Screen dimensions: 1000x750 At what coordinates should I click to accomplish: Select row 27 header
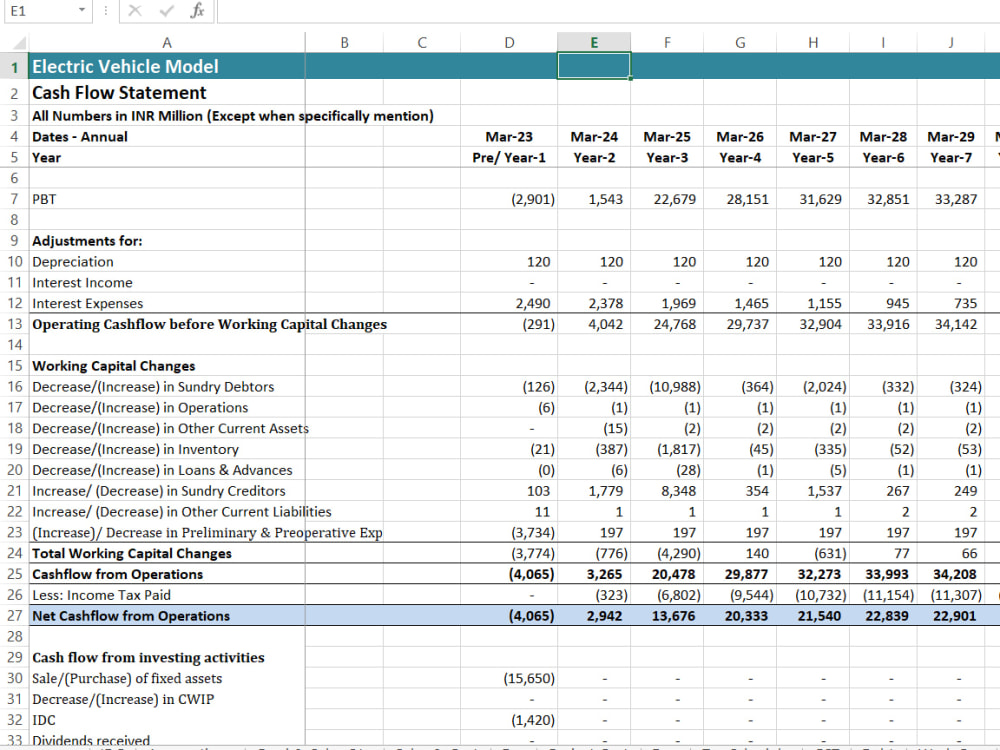tap(14, 615)
